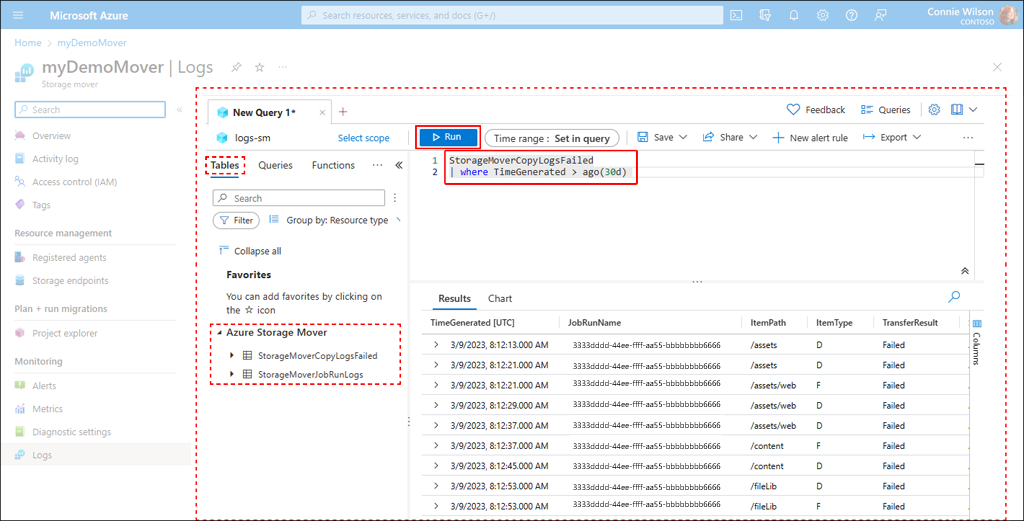This screenshot has height=521, width=1024.
Task: Expand the StorageMoverCopyLogsFailed table
Action: pos(232,355)
